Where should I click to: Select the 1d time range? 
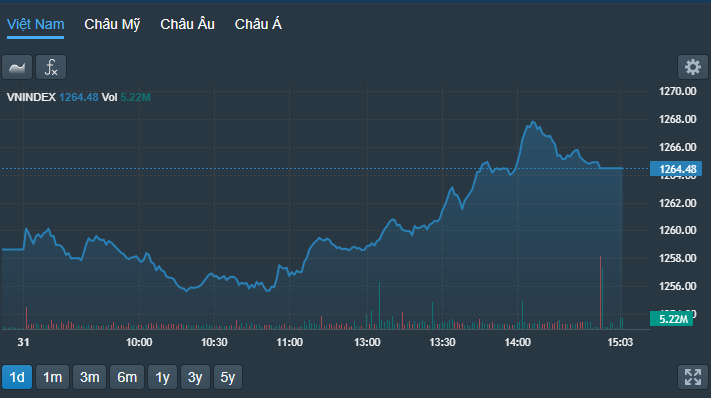click(x=17, y=377)
